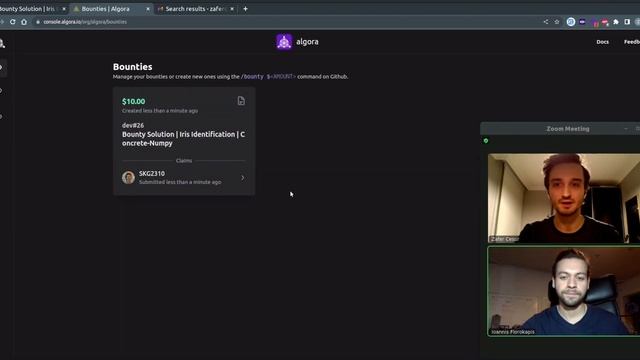
Task: Click 'Submitted less than a minute ago' text
Action: click(180, 182)
